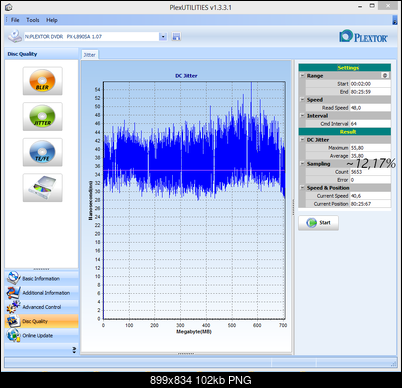Collapse the Sampling group
The image size is (402, 388).
302,164
